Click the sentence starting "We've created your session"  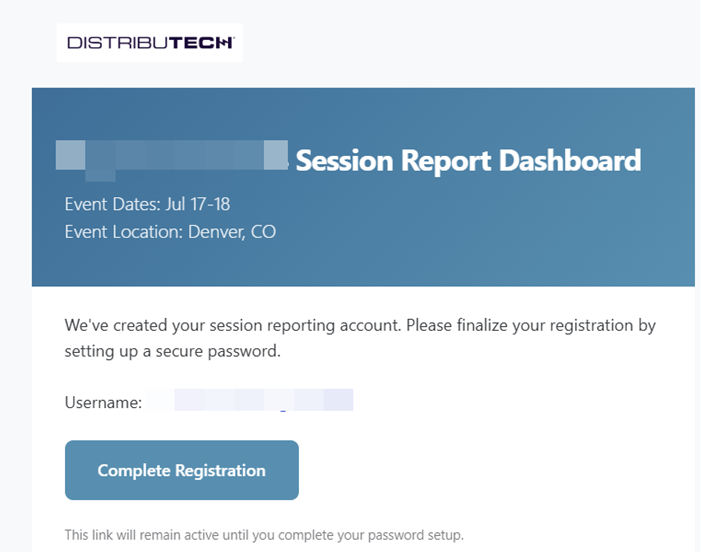click(360, 325)
